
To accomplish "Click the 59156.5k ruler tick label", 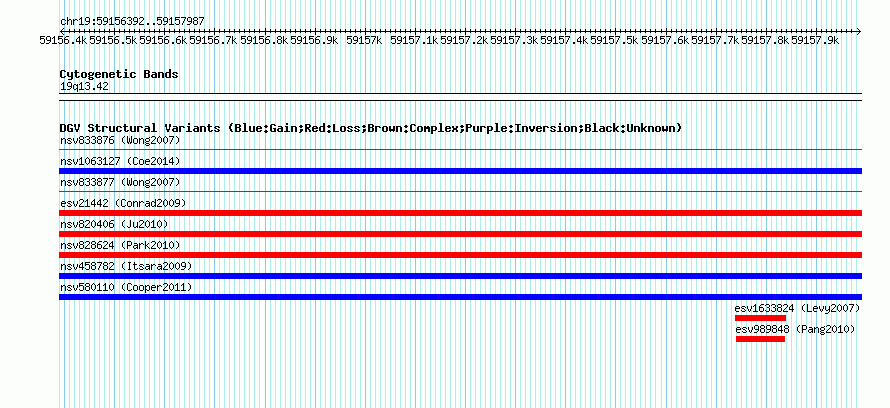I will point(113,40).
